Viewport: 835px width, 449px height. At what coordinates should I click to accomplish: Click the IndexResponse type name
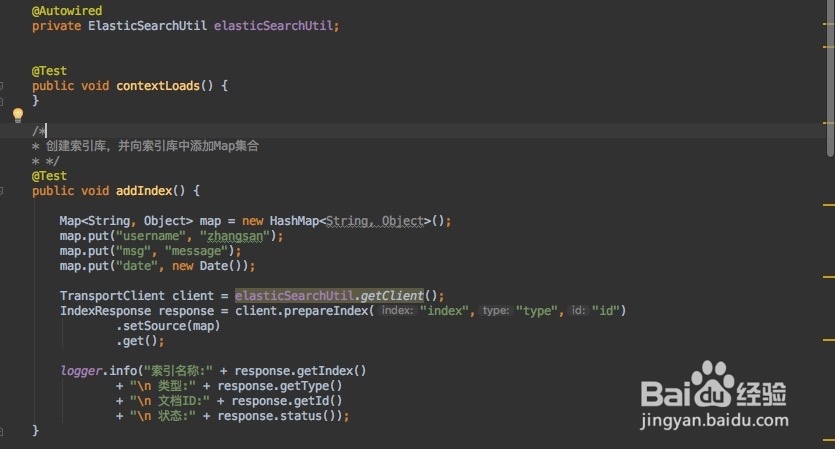click(105, 311)
